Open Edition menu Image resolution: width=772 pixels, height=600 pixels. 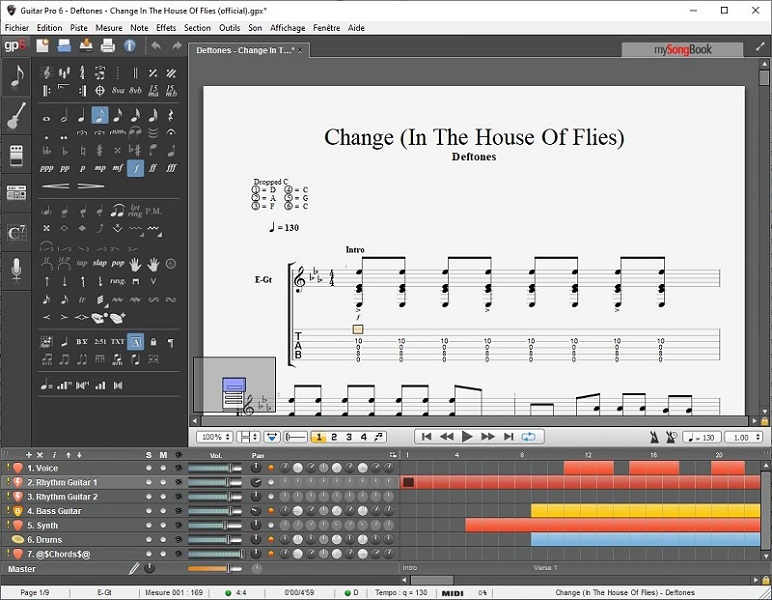(49, 28)
